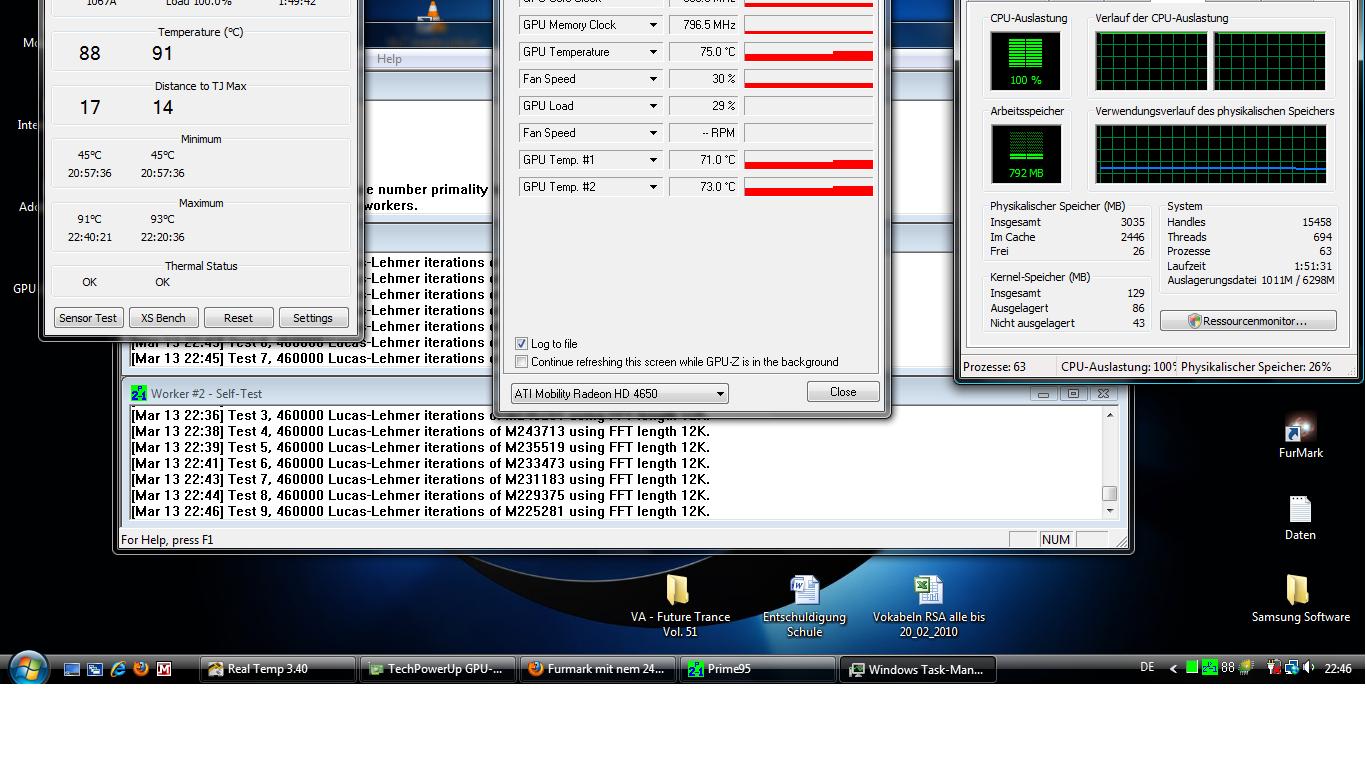
Task: Open GPU Memory Clock sensor dropdown
Action: point(653,25)
